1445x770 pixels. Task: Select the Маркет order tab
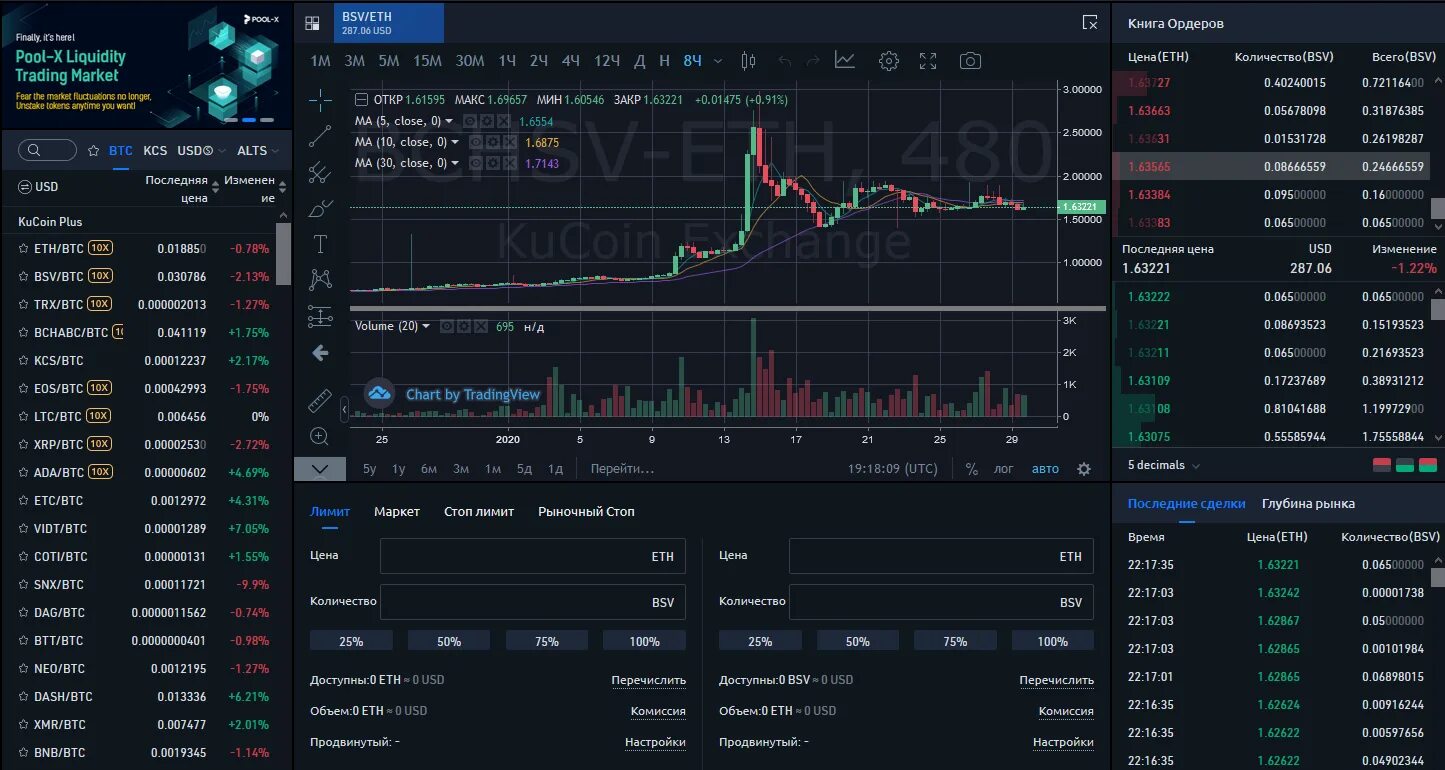[x=397, y=511]
